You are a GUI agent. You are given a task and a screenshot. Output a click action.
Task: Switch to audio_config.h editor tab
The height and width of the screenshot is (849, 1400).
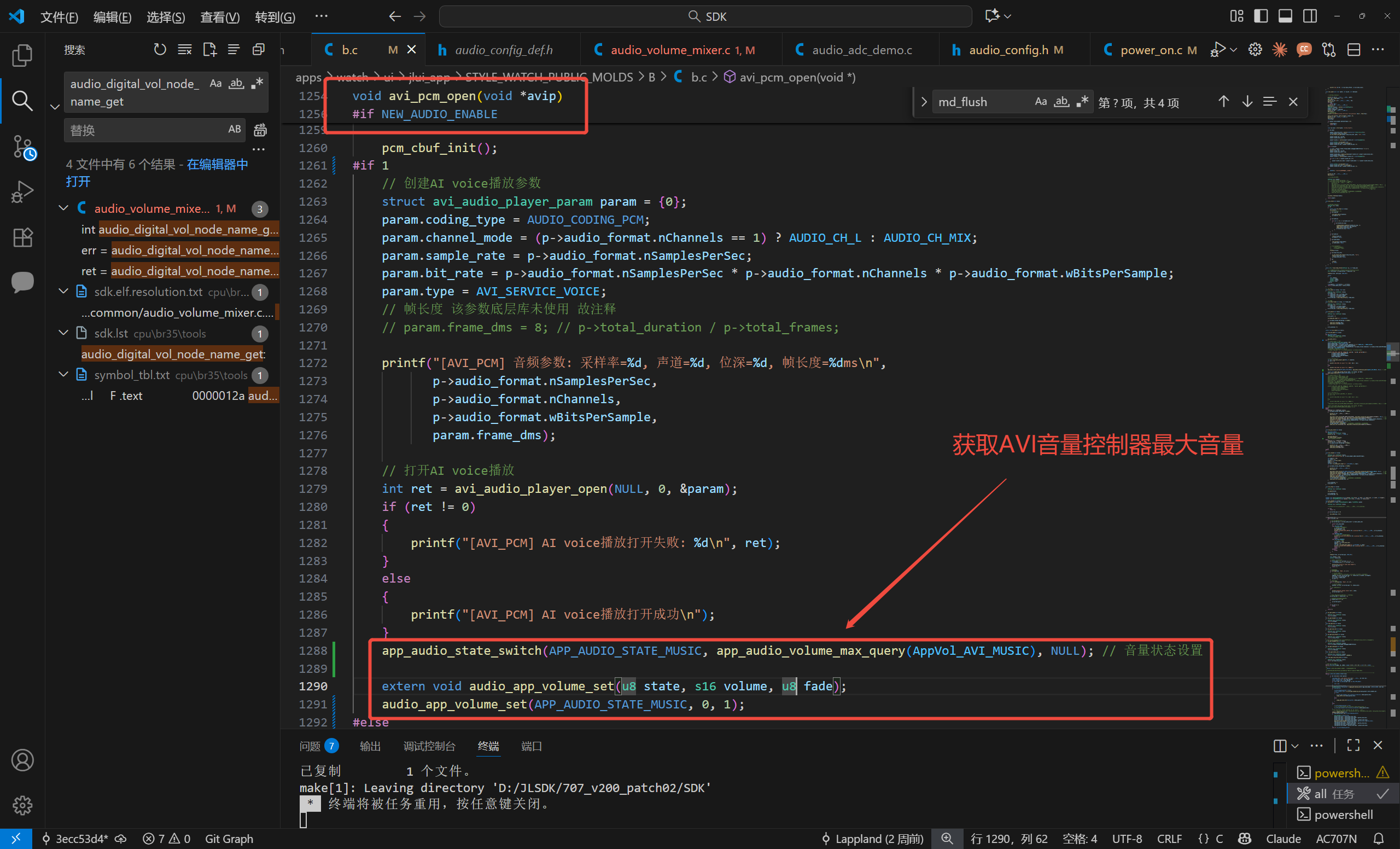(1008, 50)
